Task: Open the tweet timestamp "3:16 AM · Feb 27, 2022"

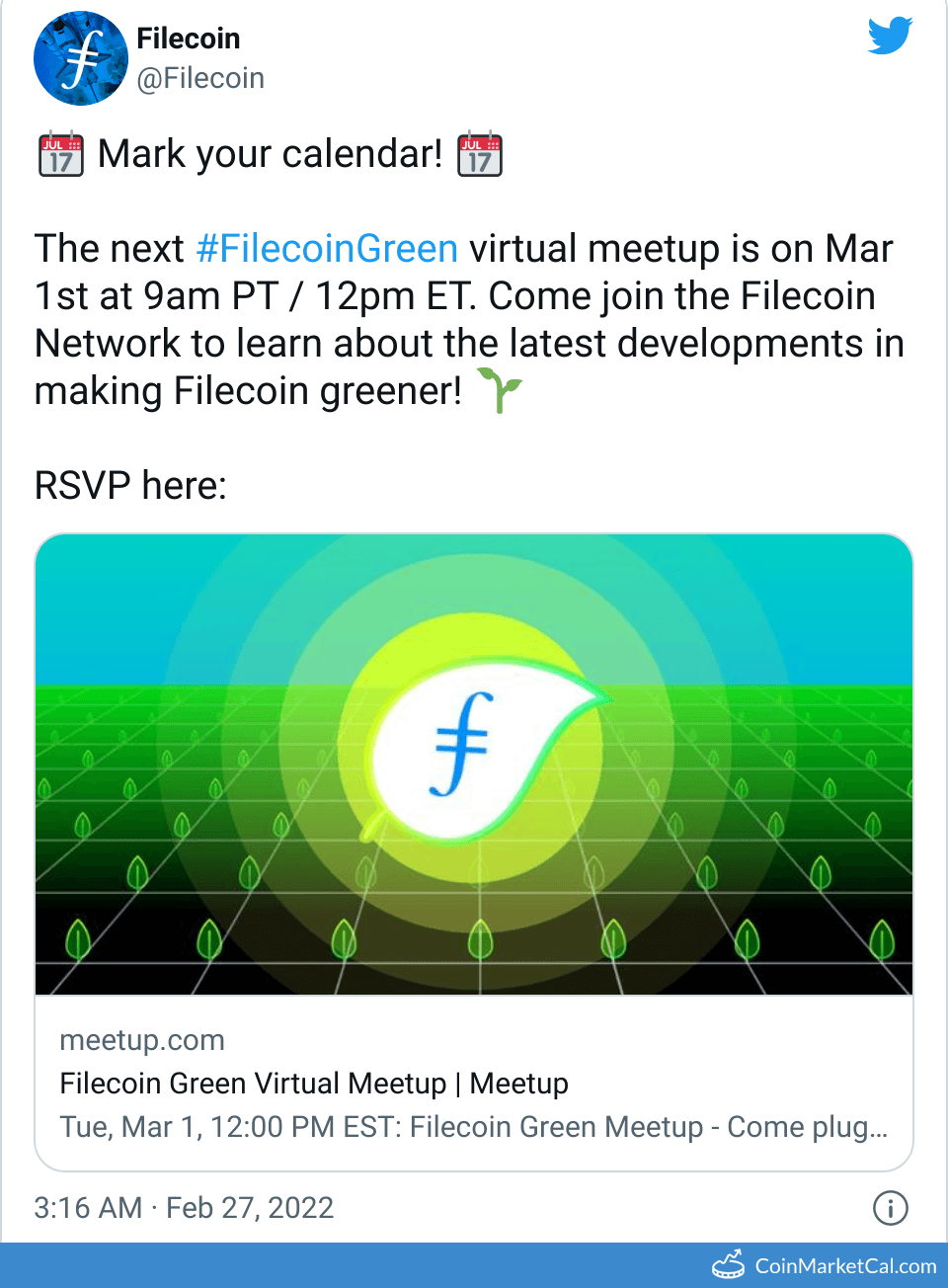Action: pyautogui.click(x=184, y=1207)
